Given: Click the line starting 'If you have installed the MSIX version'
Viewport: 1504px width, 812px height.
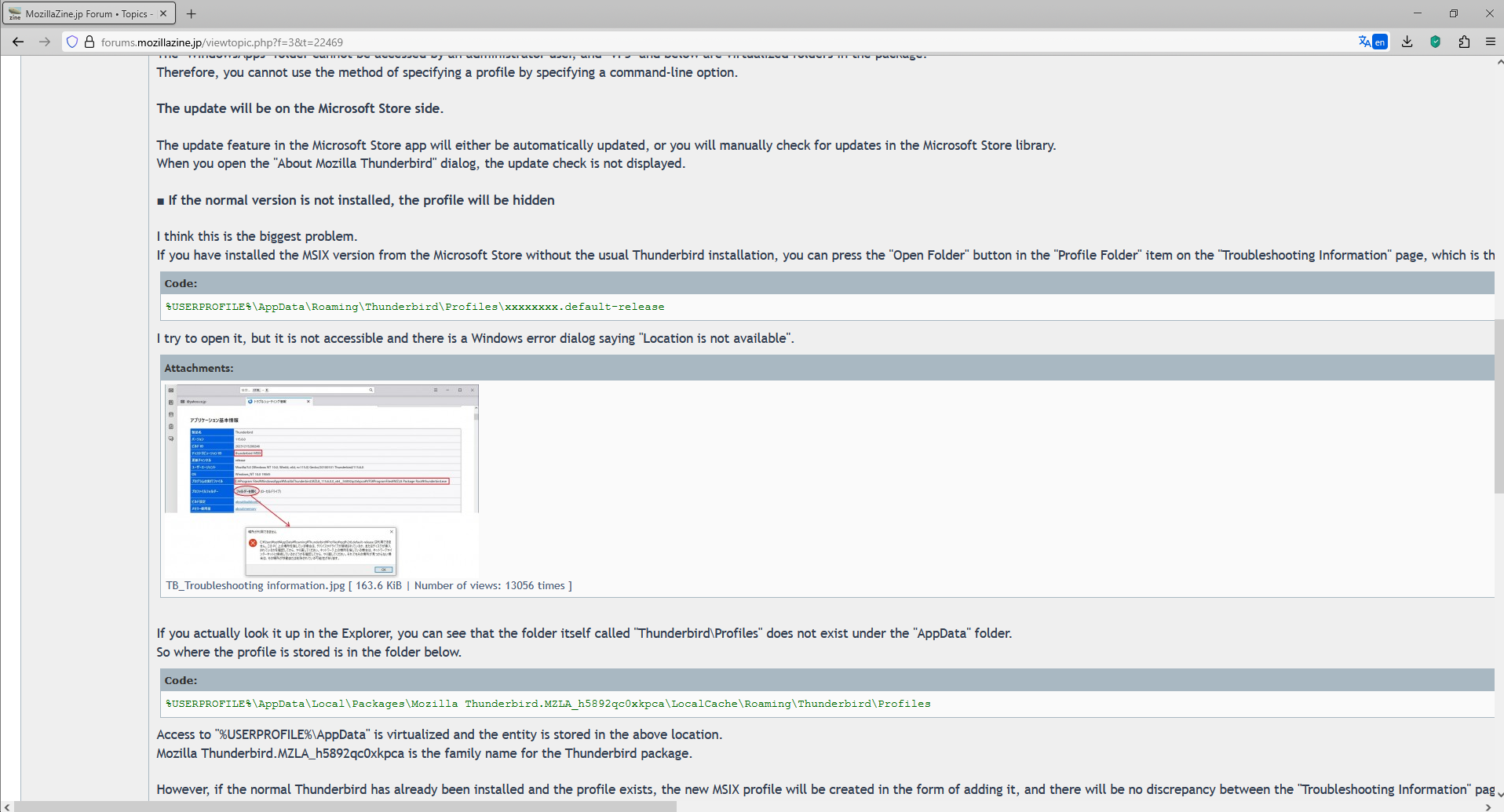Looking at the screenshot, I should click(825, 255).
